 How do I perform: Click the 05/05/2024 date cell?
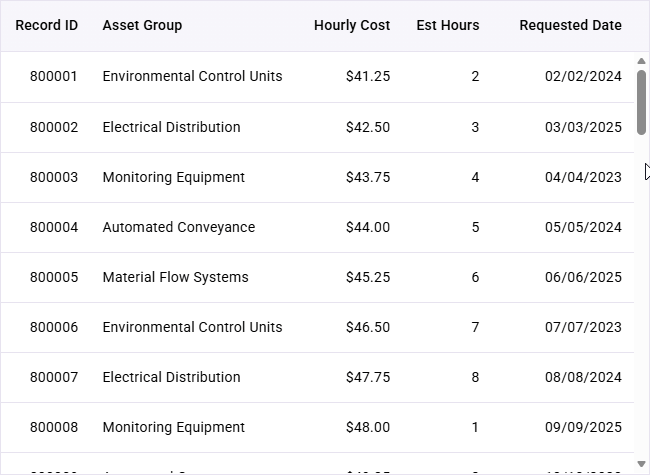583,227
